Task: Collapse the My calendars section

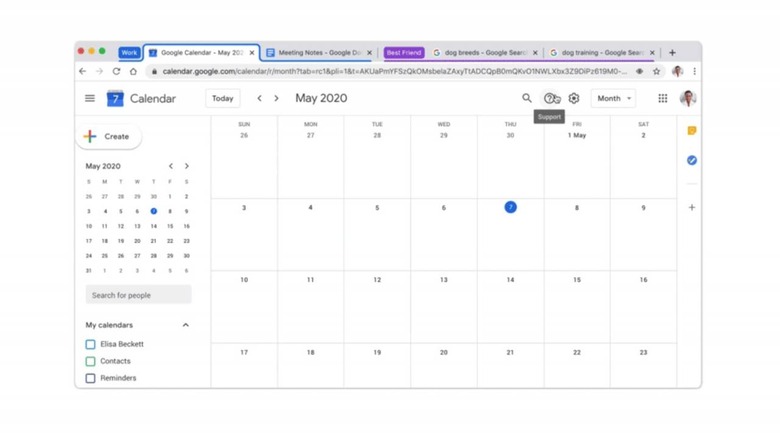Action: pyautogui.click(x=186, y=325)
